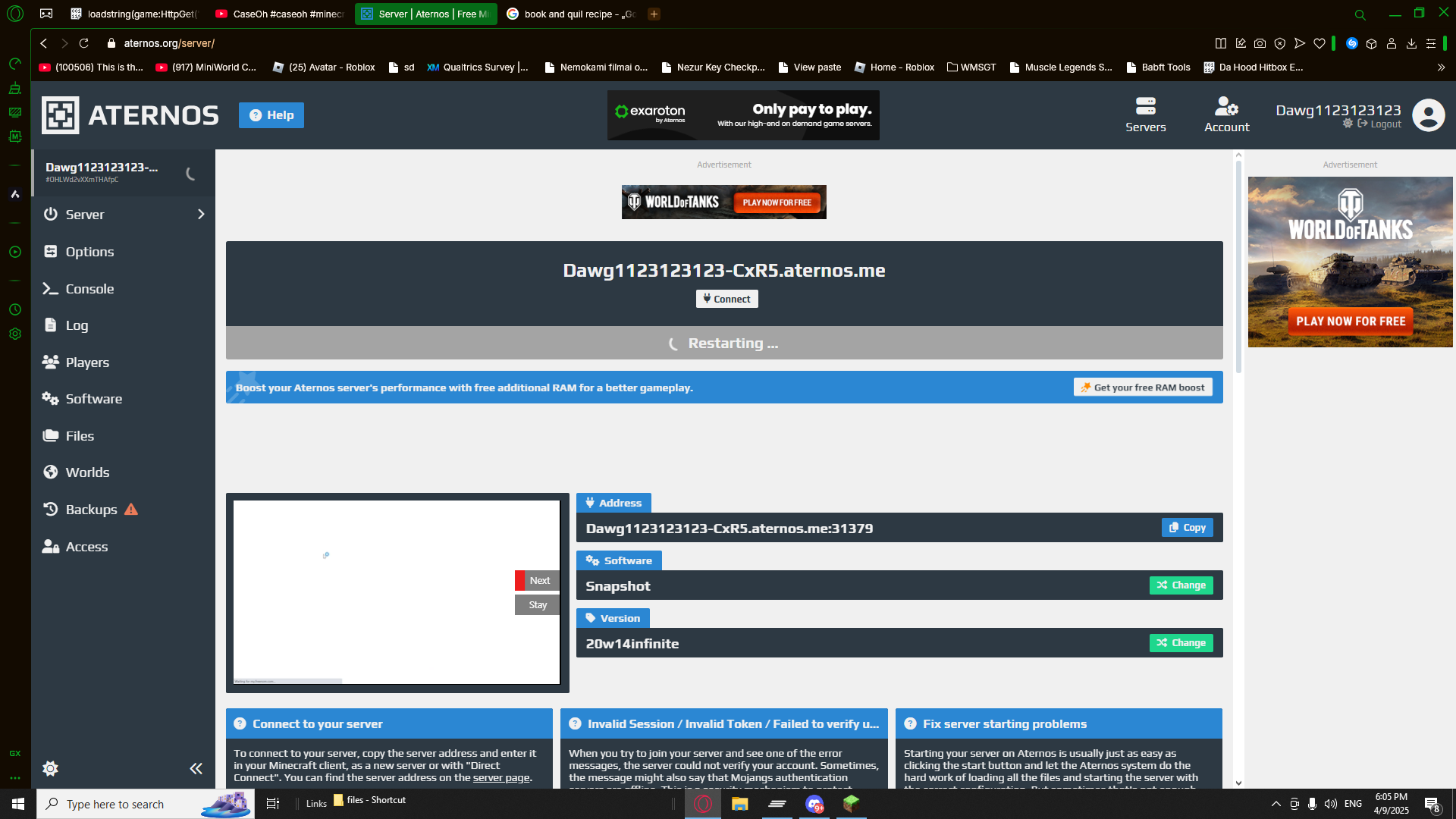This screenshot has width=1456, height=819.
Task: Log out of Aternos
Action: pyautogui.click(x=1380, y=124)
